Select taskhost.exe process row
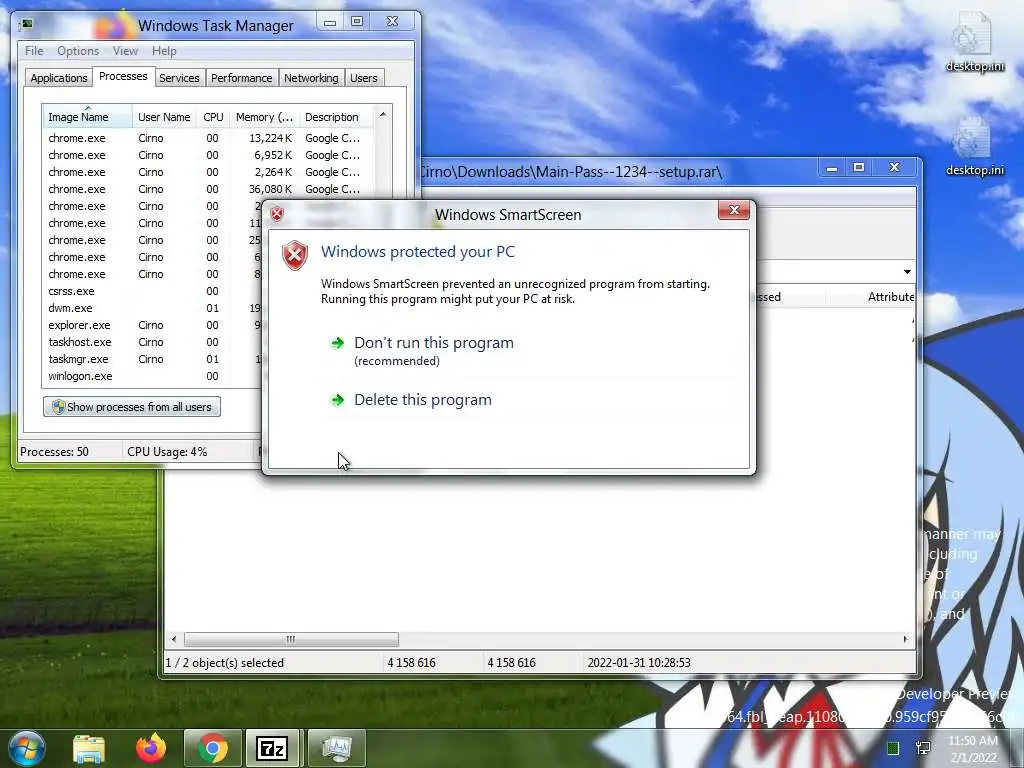Viewport: 1024px width, 768px height. [152, 342]
